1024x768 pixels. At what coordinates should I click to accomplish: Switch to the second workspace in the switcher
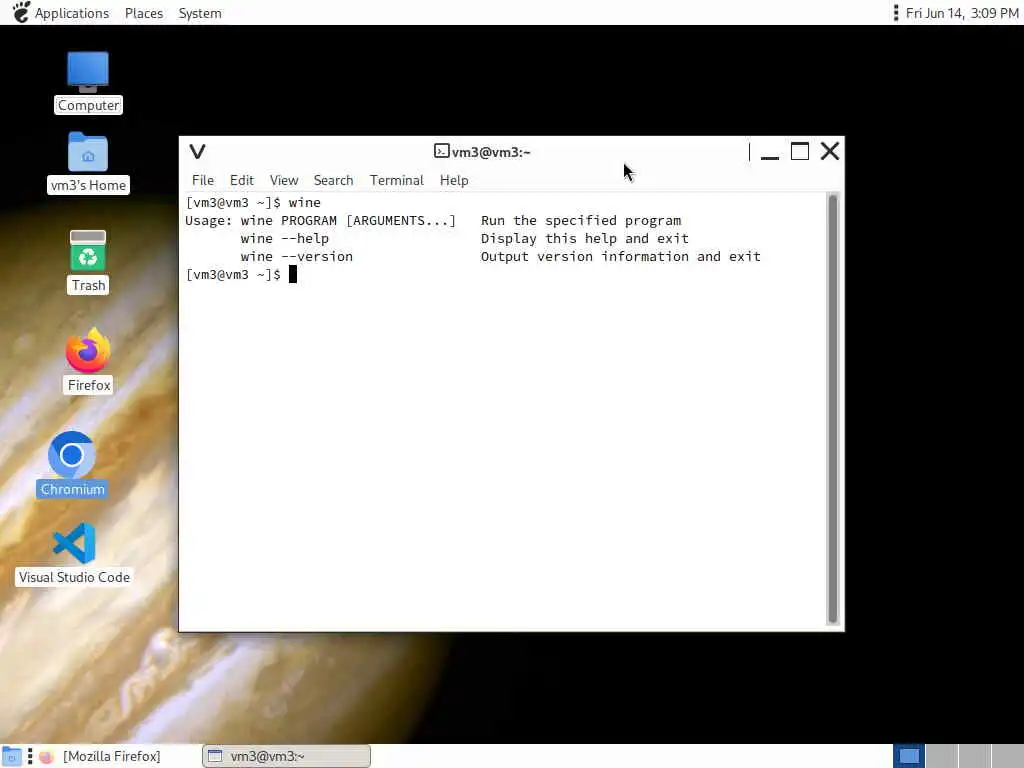pos(942,756)
